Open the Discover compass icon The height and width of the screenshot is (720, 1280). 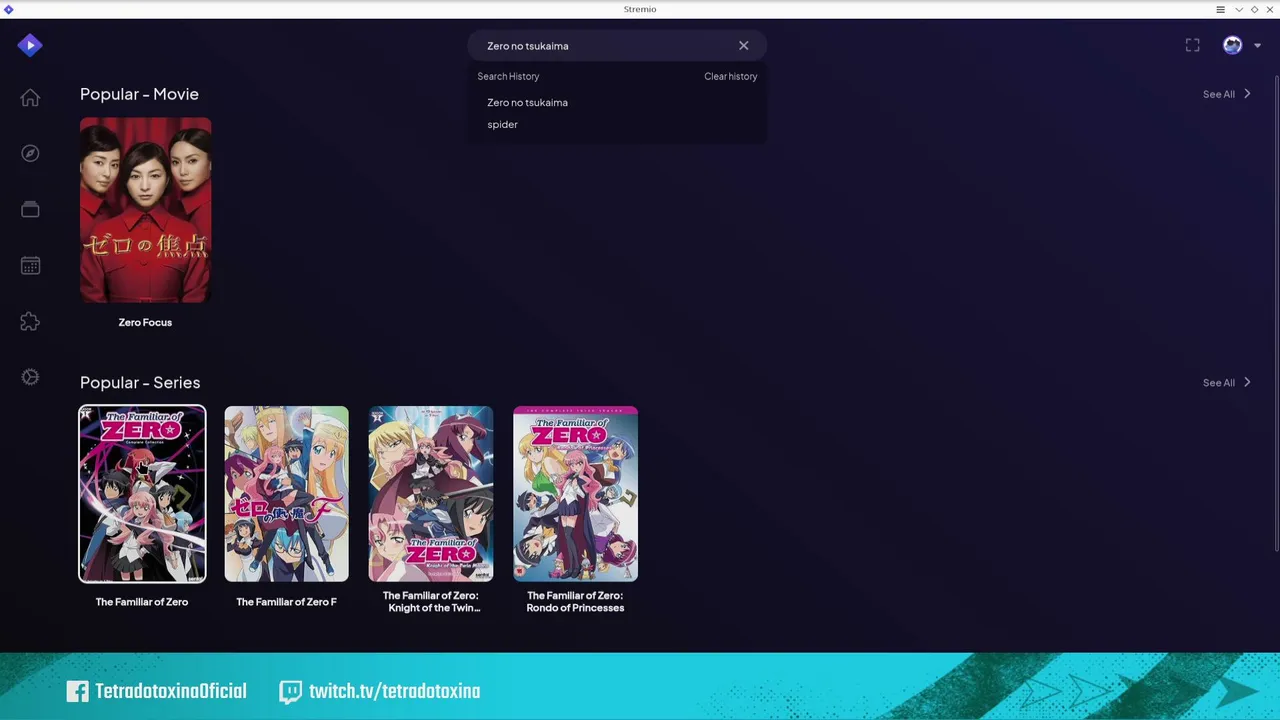pos(30,153)
